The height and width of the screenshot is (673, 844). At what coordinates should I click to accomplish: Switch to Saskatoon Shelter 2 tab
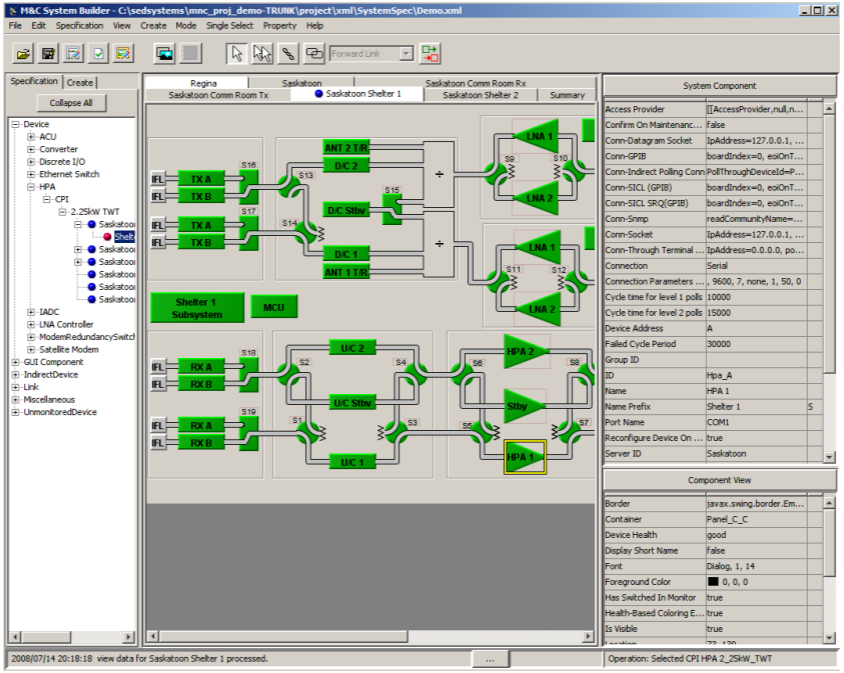point(480,95)
